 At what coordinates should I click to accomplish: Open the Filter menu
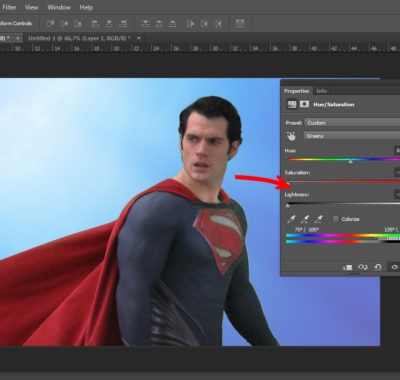(x=9, y=7)
